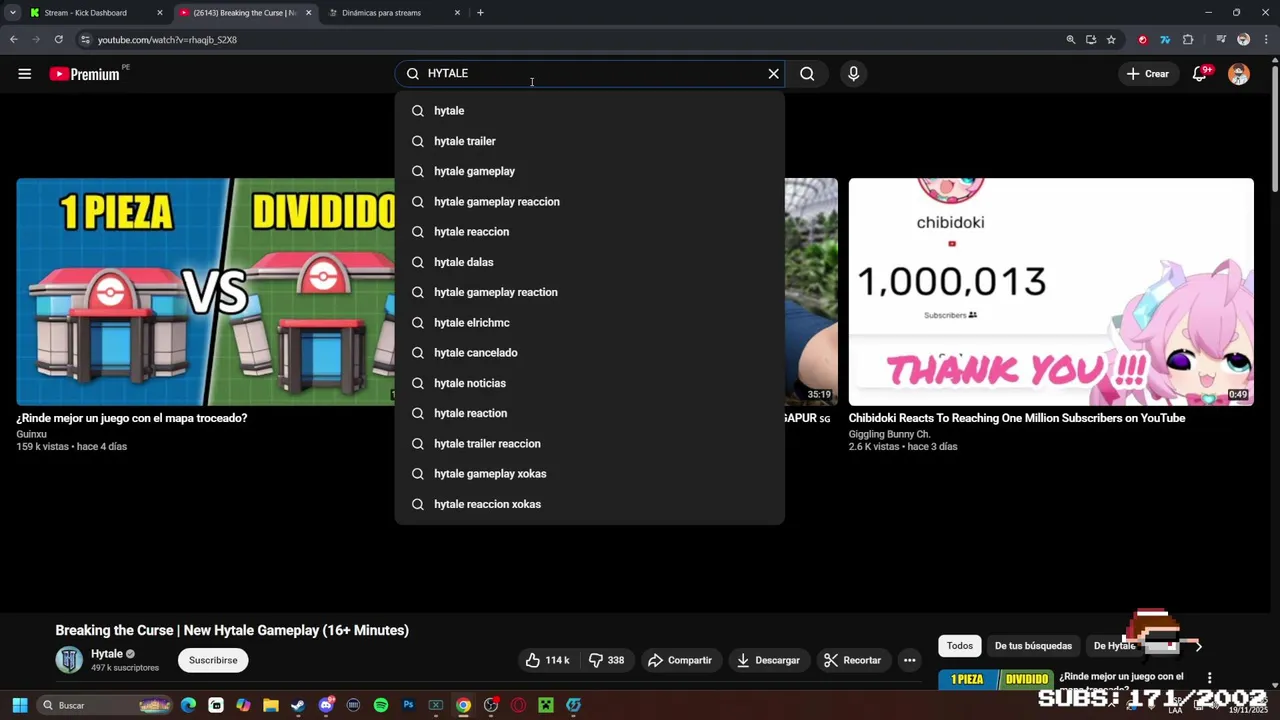Open the zoom magnifier in address bar
The width and height of the screenshot is (1280, 720).
pyautogui.click(x=1071, y=40)
